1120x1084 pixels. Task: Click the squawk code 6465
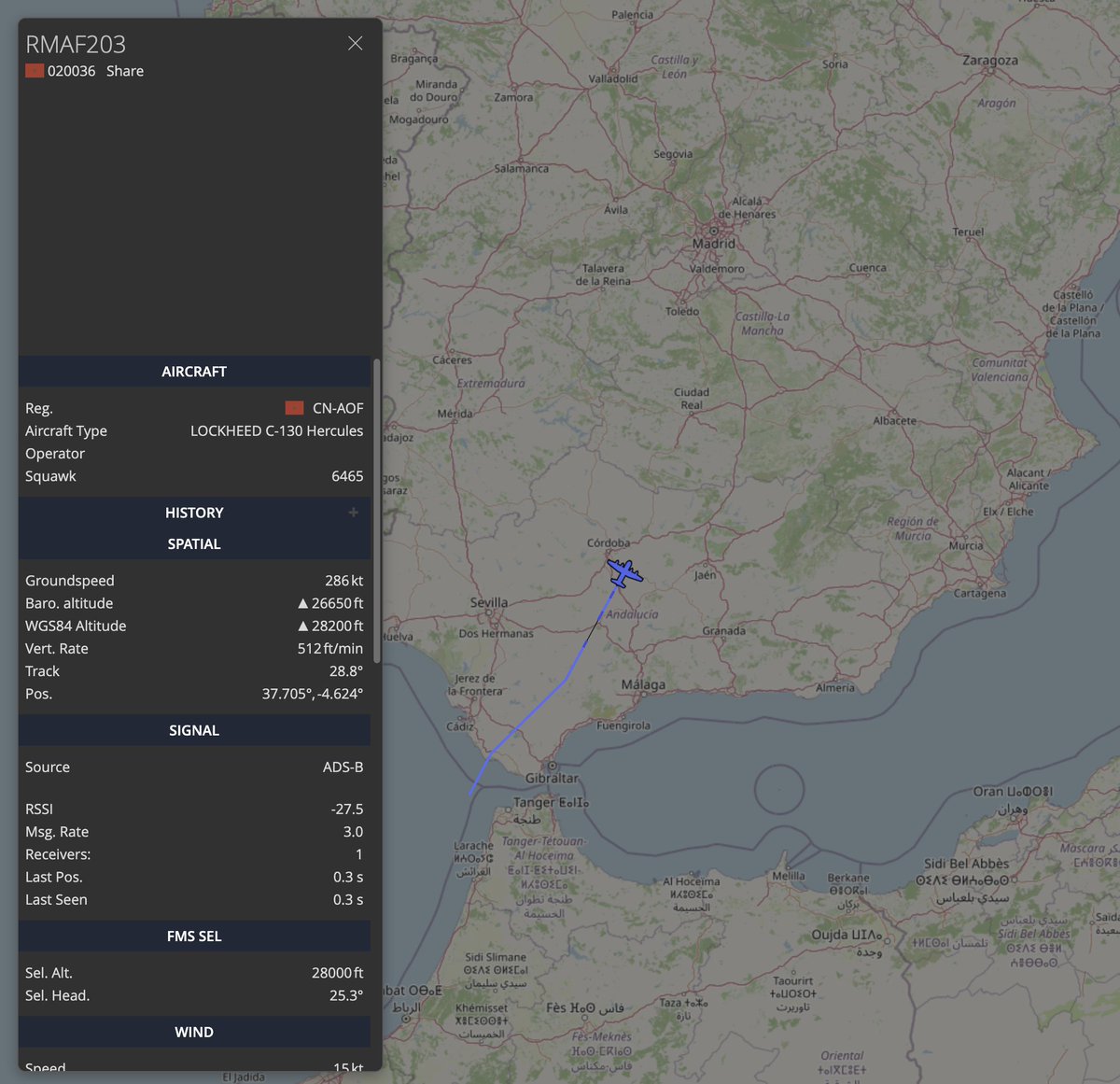(x=347, y=476)
